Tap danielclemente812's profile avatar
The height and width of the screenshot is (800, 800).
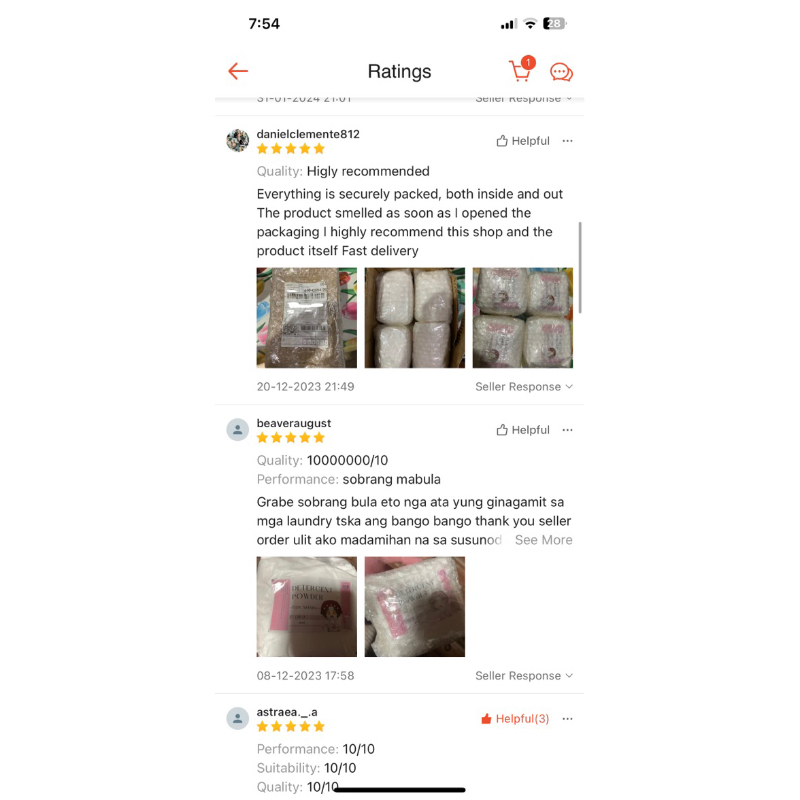pos(238,140)
